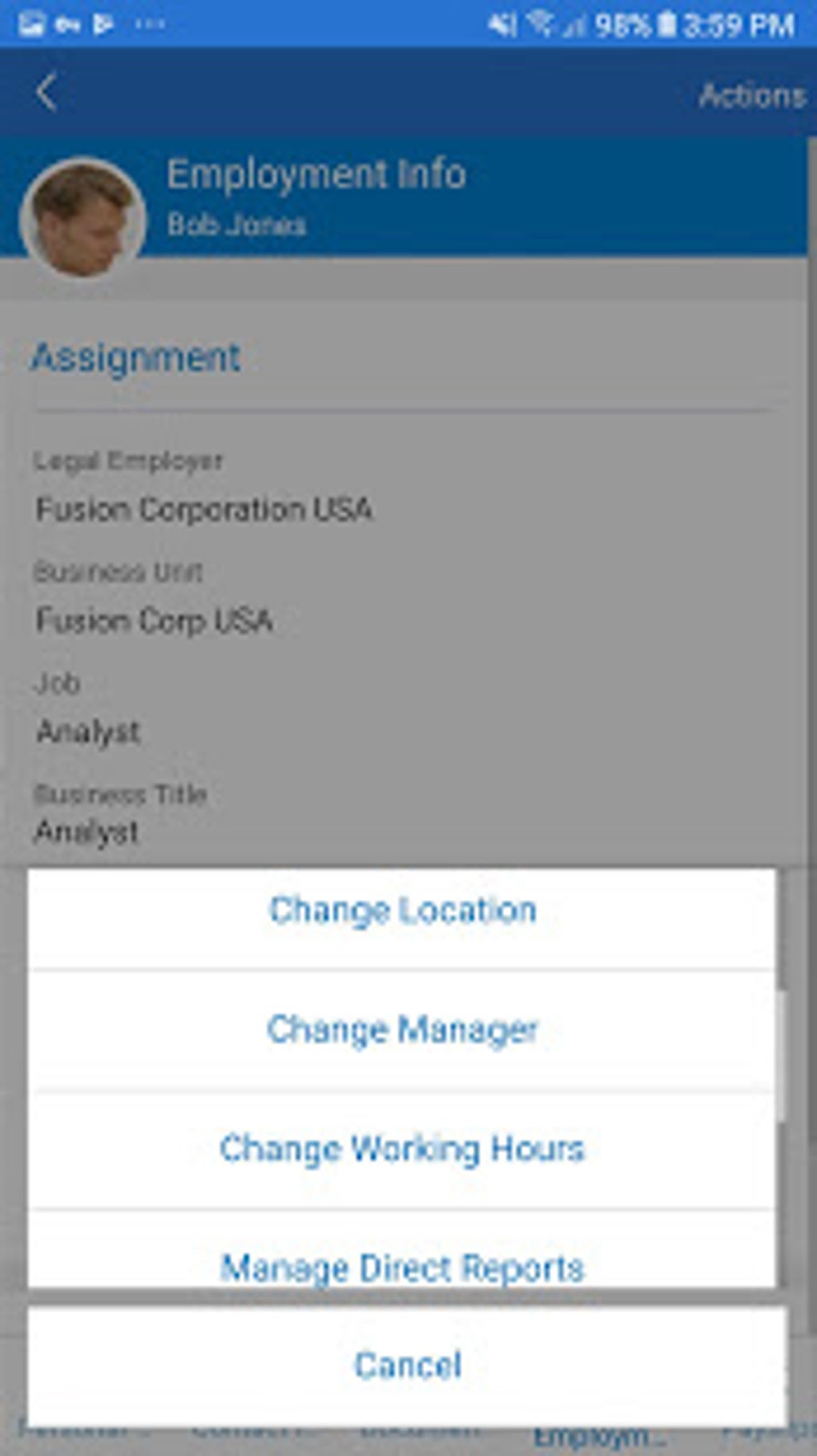Tap the Play Store notification icon

point(103,25)
